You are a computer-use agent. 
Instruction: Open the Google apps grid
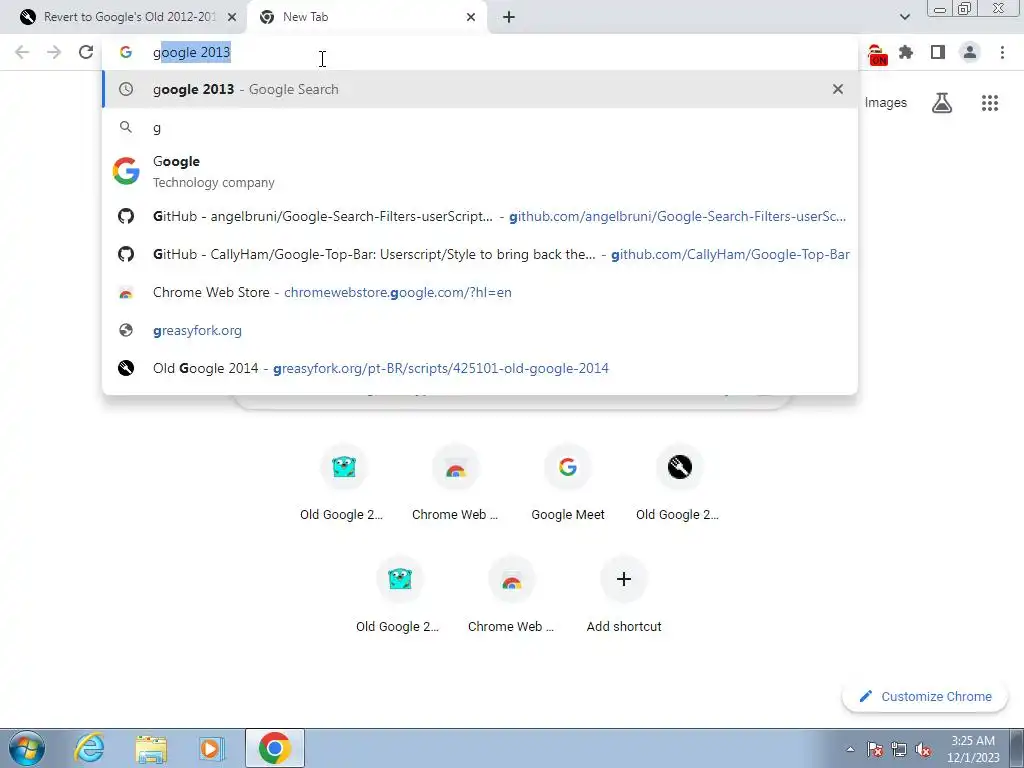pos(990,103)
